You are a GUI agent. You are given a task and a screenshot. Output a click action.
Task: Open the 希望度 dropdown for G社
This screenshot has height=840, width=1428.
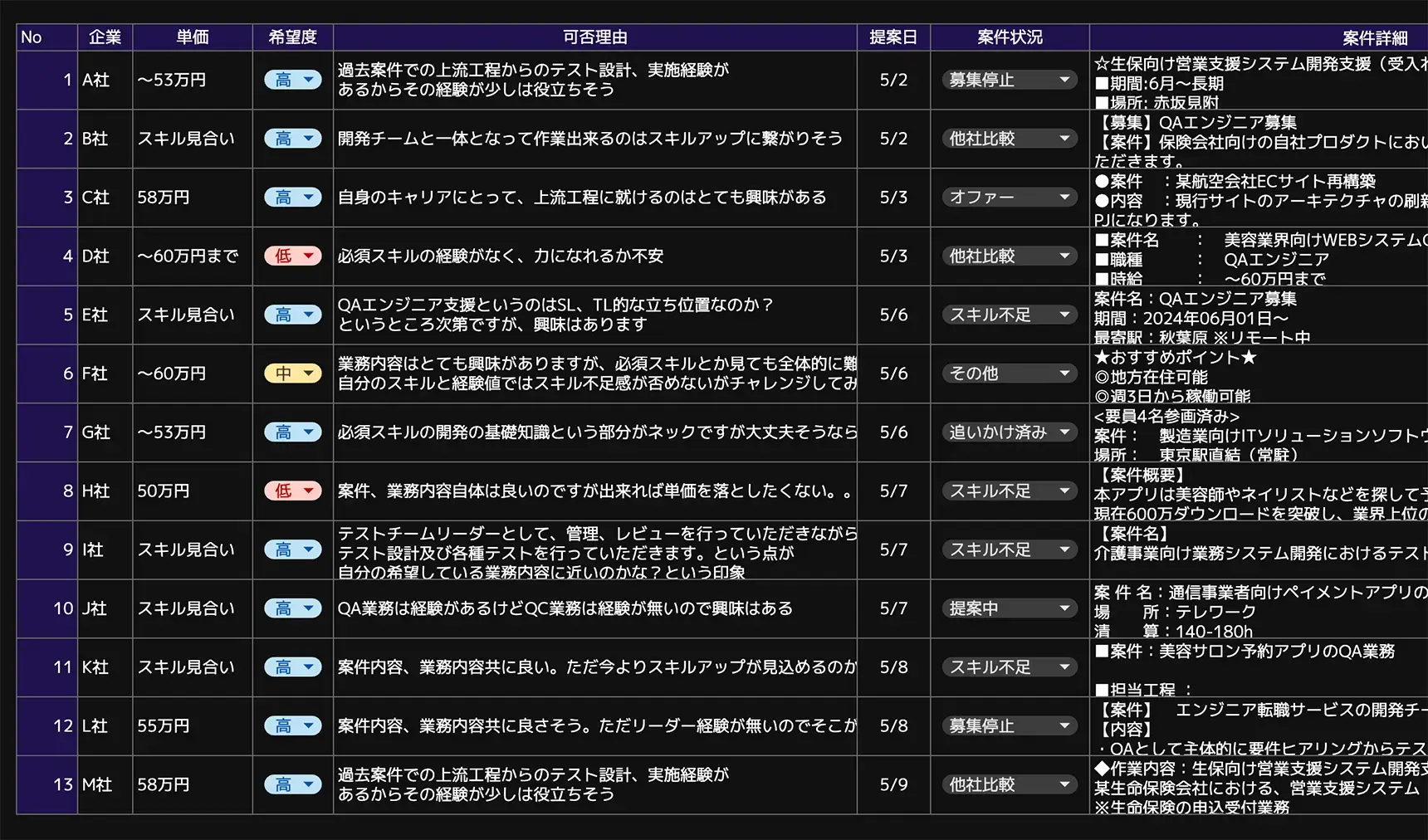tap(293, 432)
